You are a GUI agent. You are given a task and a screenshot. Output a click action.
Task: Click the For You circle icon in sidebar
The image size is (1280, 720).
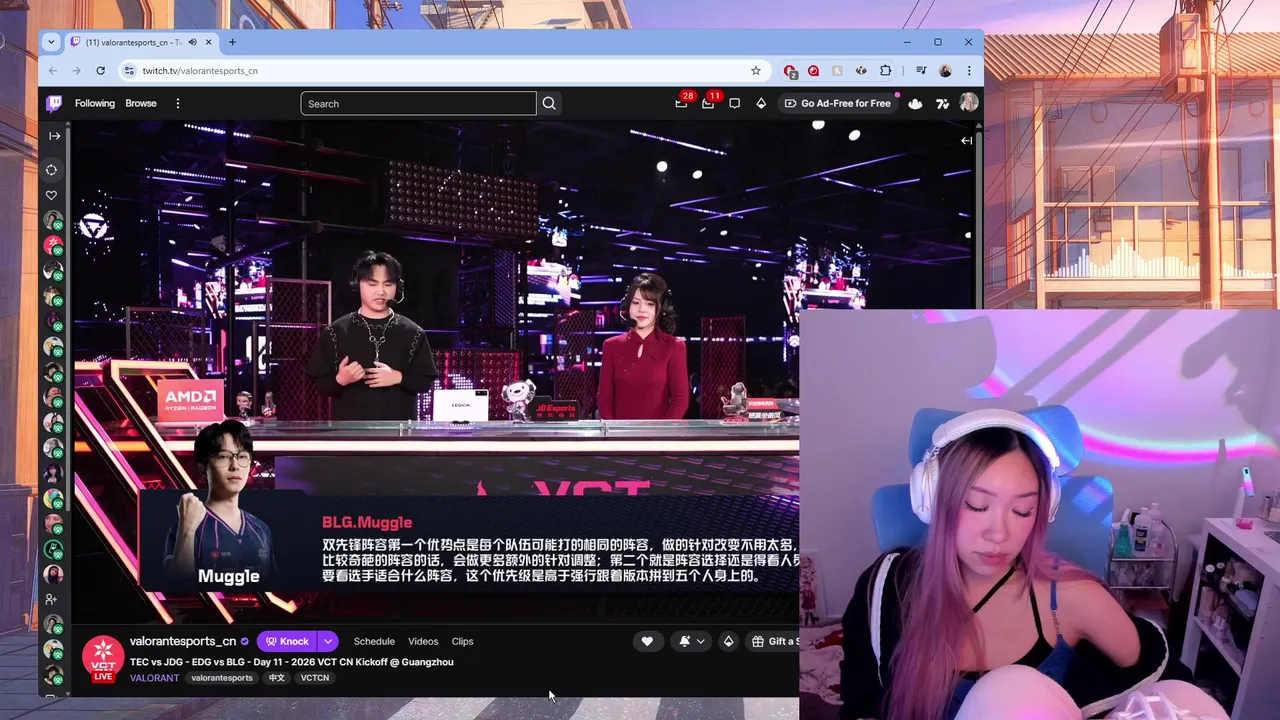click(x=52, y=170)
